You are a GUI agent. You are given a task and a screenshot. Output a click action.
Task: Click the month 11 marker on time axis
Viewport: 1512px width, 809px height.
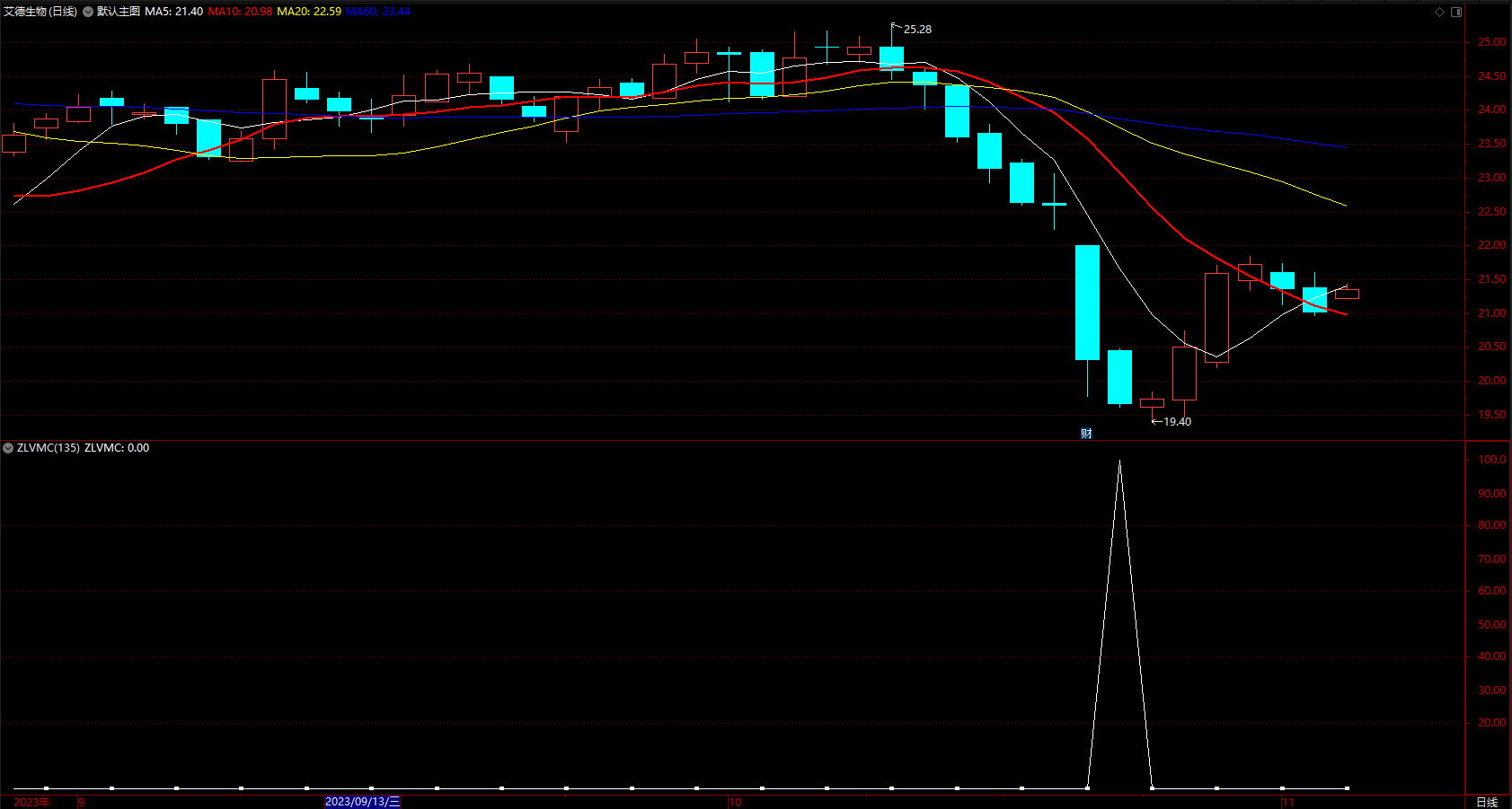click(x=1288, y=802)
